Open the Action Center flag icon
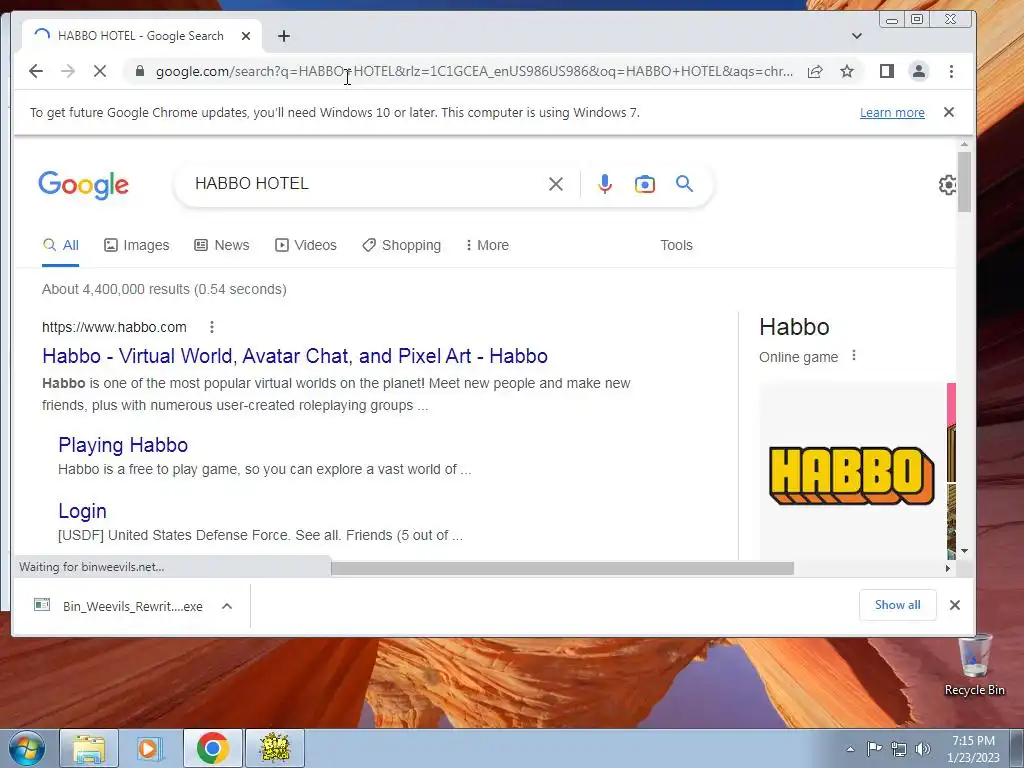Screen dimensions: 1024x768 (x=874, y=748)
